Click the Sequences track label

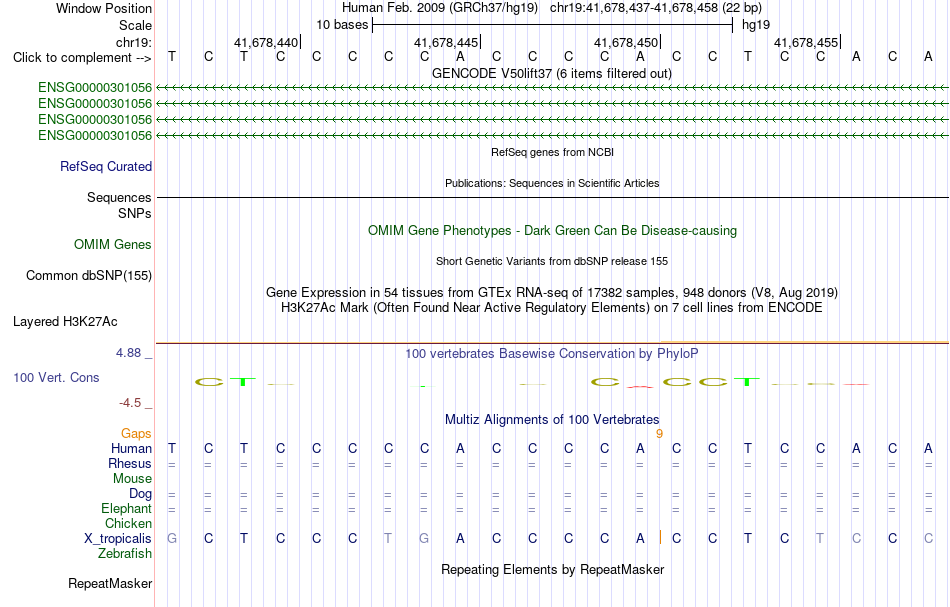(119, 197)
